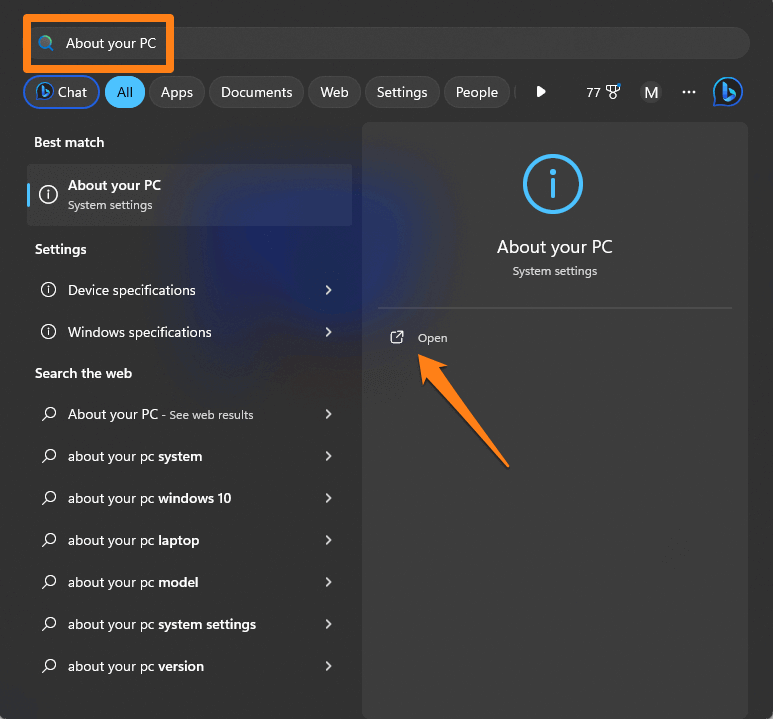This screenshot has width=773, height=719.
Task: Click the large info icon in preview pane
Action: click(x=553, y=184)
